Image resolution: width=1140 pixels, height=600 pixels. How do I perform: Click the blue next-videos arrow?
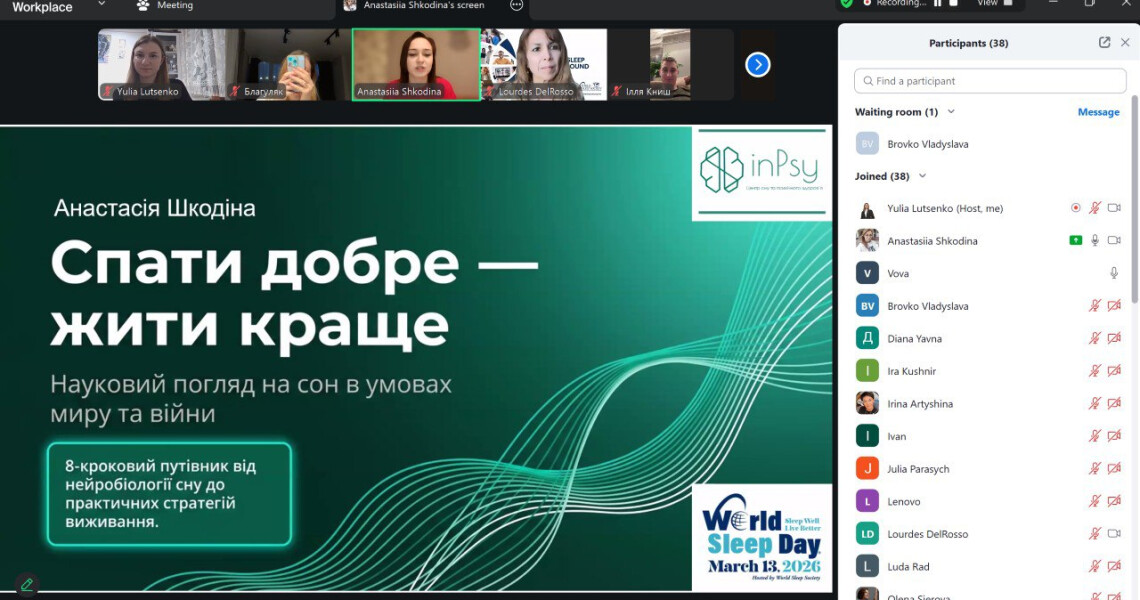click(x=758, y=65)
